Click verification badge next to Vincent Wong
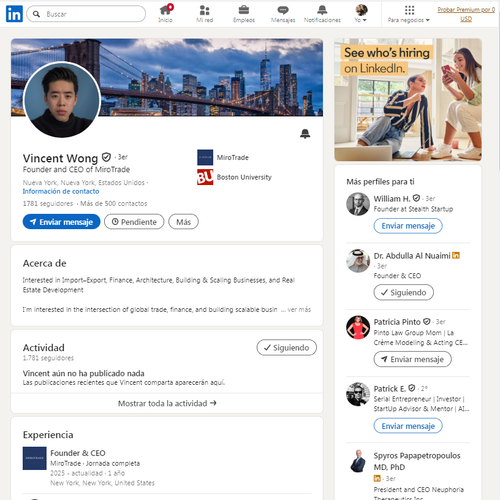Screen dimensions: 500x500 (x=106, y=157)
